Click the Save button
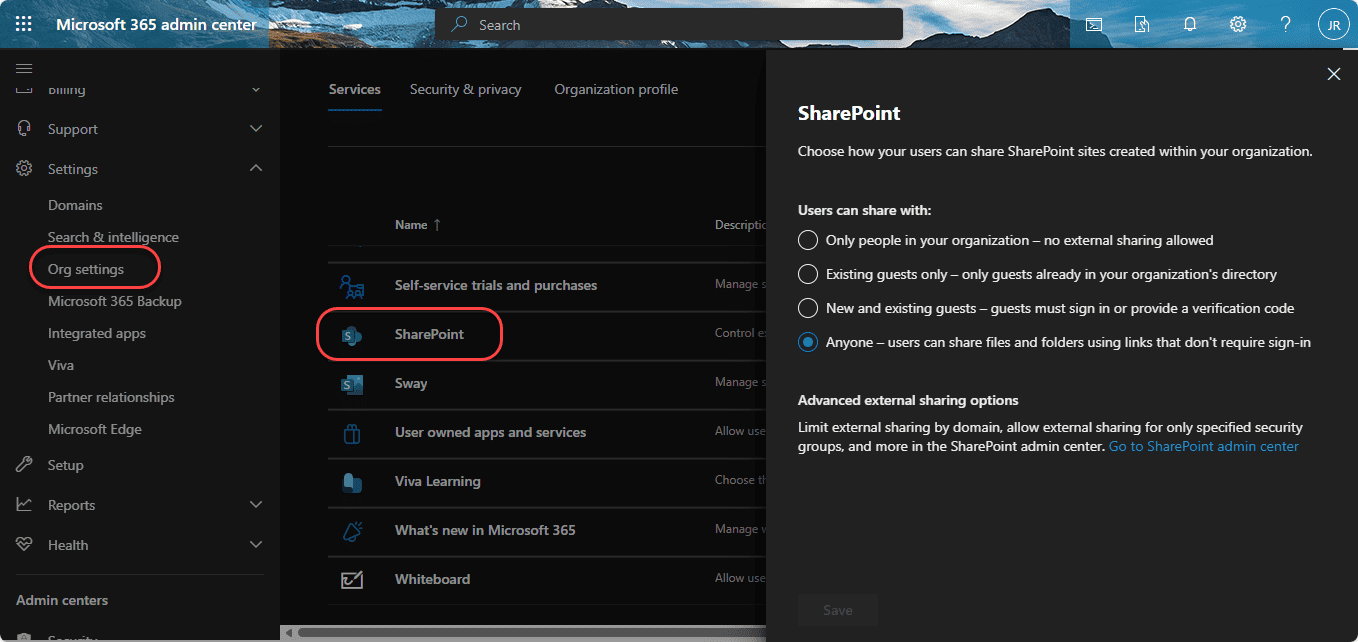The image size is (1358, 642). tap(838, 610)
